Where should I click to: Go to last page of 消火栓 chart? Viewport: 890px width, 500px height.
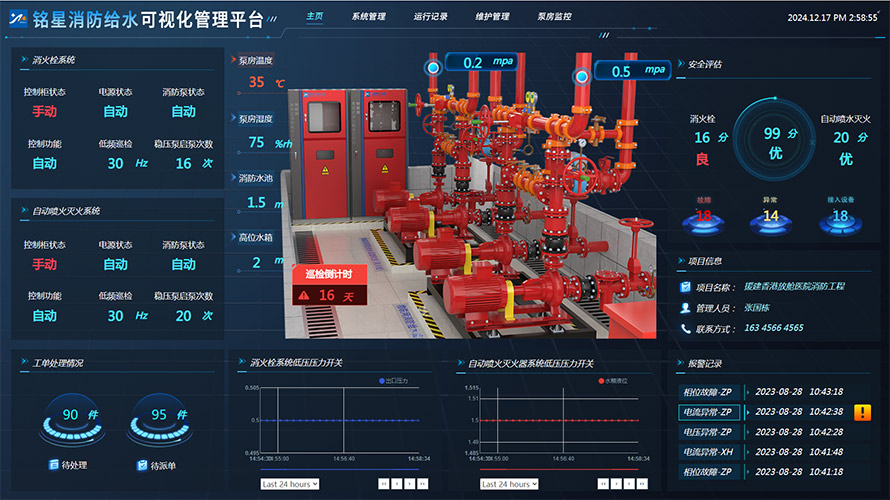422,484
